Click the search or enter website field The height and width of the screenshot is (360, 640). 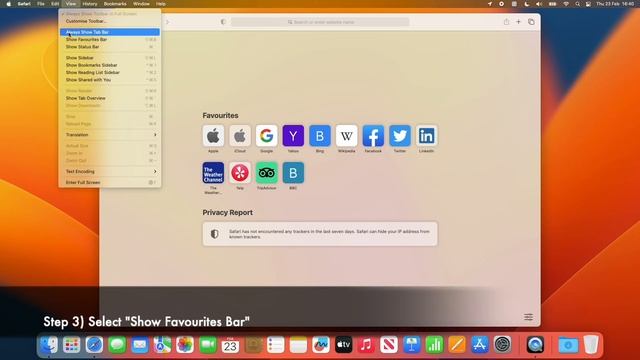[x=320, y=22]
